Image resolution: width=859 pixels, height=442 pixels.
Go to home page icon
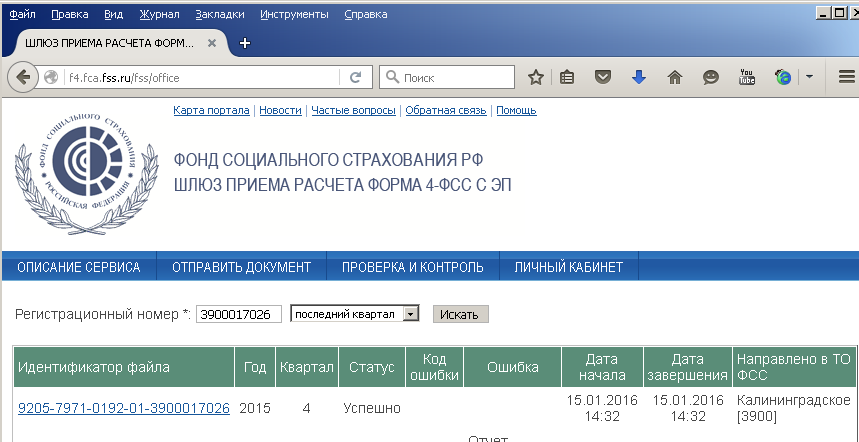pyautogui.click(x=675, y=77)
